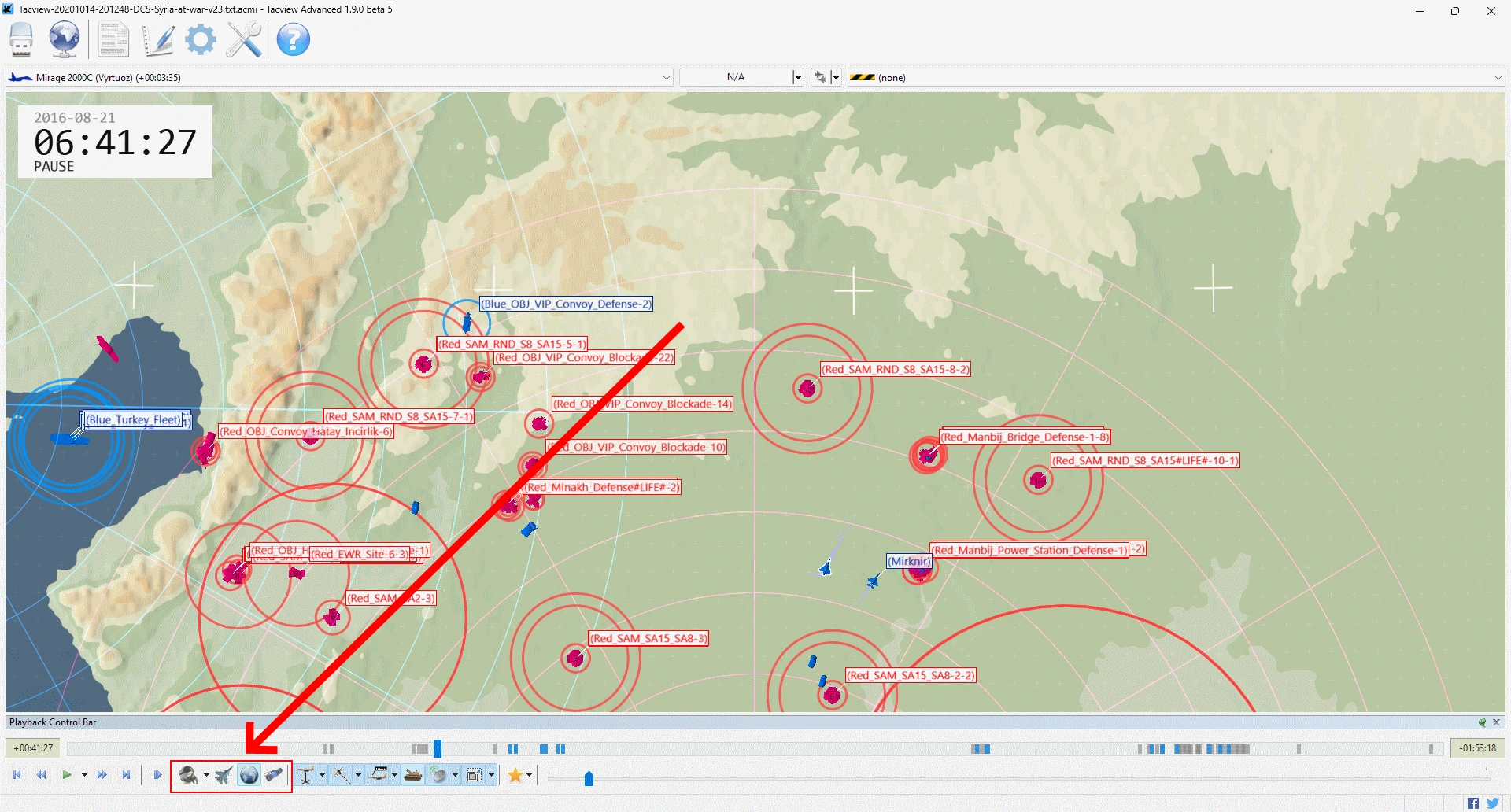Toggle the radar dish range display button
Screen dimensions: 1511x812
tap(439, 776)
